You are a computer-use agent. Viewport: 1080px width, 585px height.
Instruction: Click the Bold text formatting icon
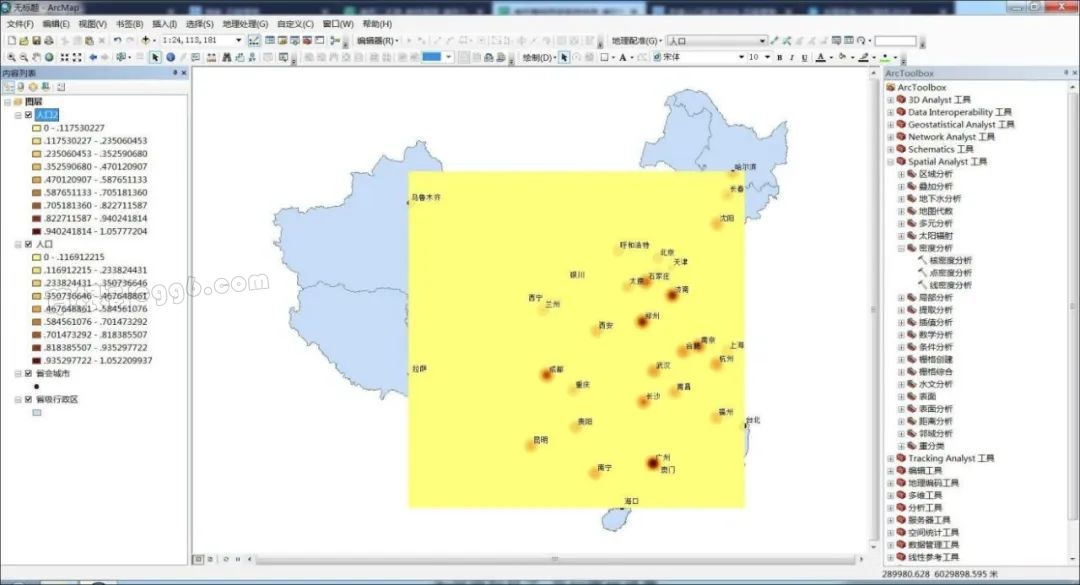tap(779, 58)
